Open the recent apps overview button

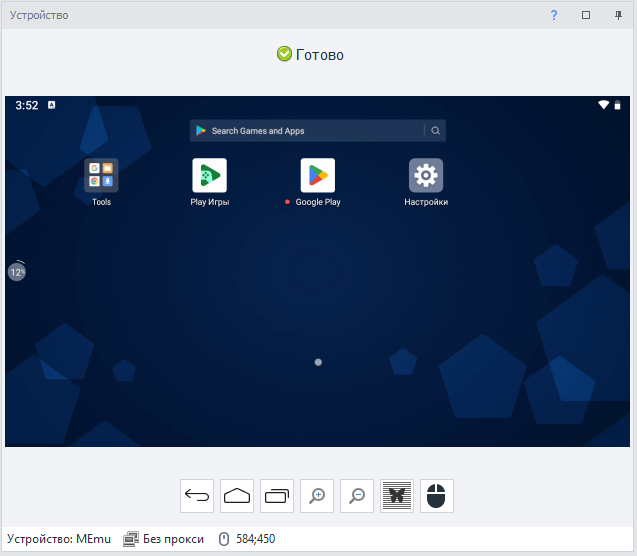[277, 496]
